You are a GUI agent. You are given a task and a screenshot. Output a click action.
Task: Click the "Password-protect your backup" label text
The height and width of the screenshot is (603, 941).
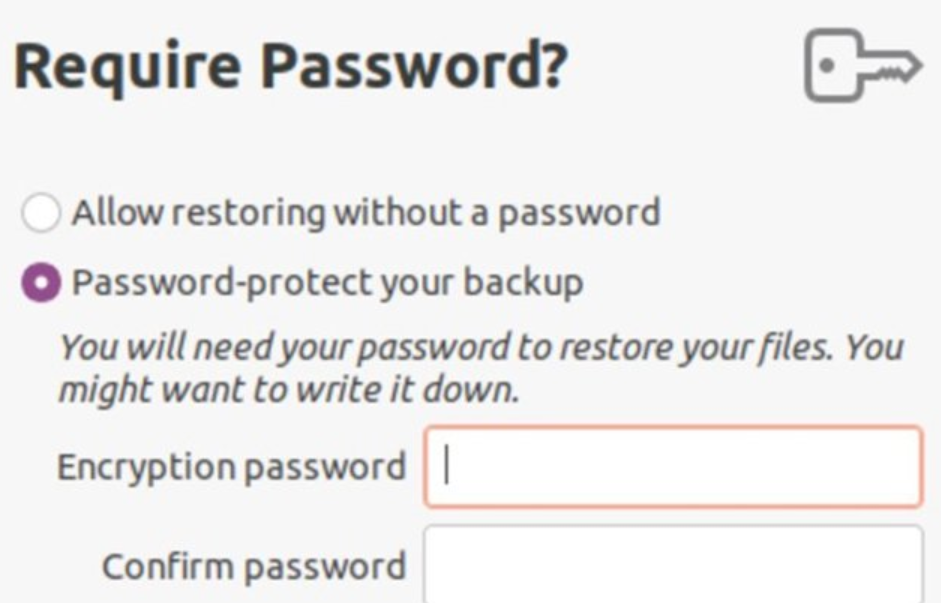[327, 283]
